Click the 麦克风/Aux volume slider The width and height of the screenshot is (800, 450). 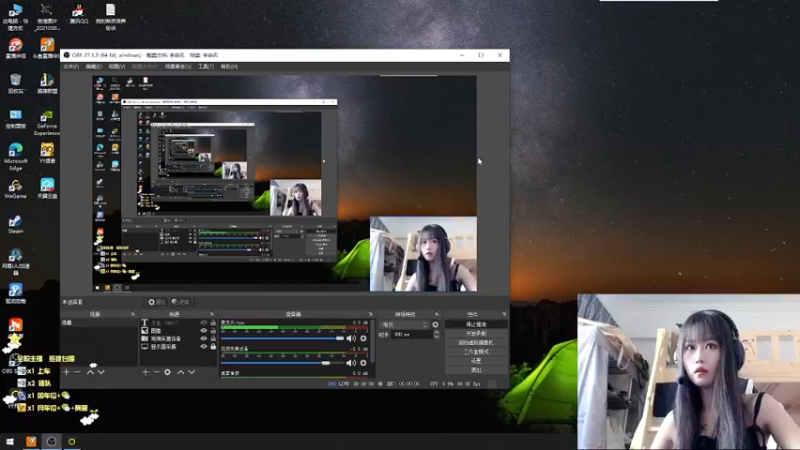click(x=283, y=338)
